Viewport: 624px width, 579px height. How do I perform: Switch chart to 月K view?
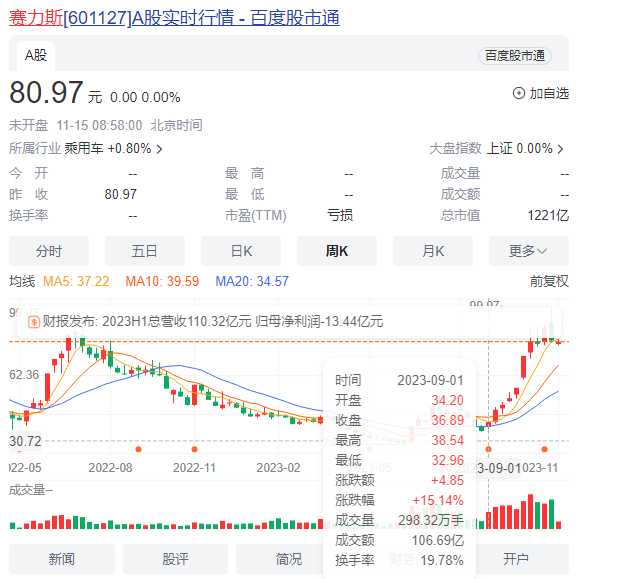(x=433, y=251)
